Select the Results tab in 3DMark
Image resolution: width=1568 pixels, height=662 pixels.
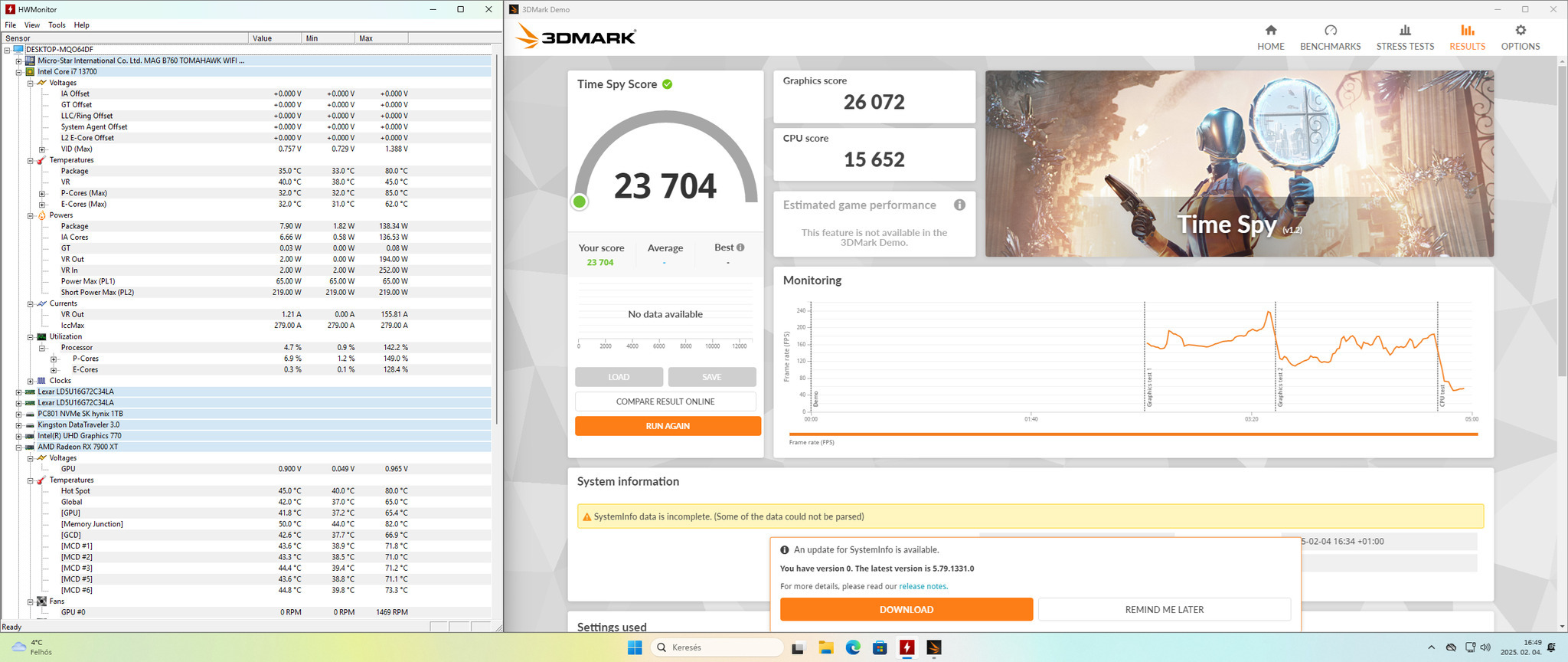tap(1467, 37)
